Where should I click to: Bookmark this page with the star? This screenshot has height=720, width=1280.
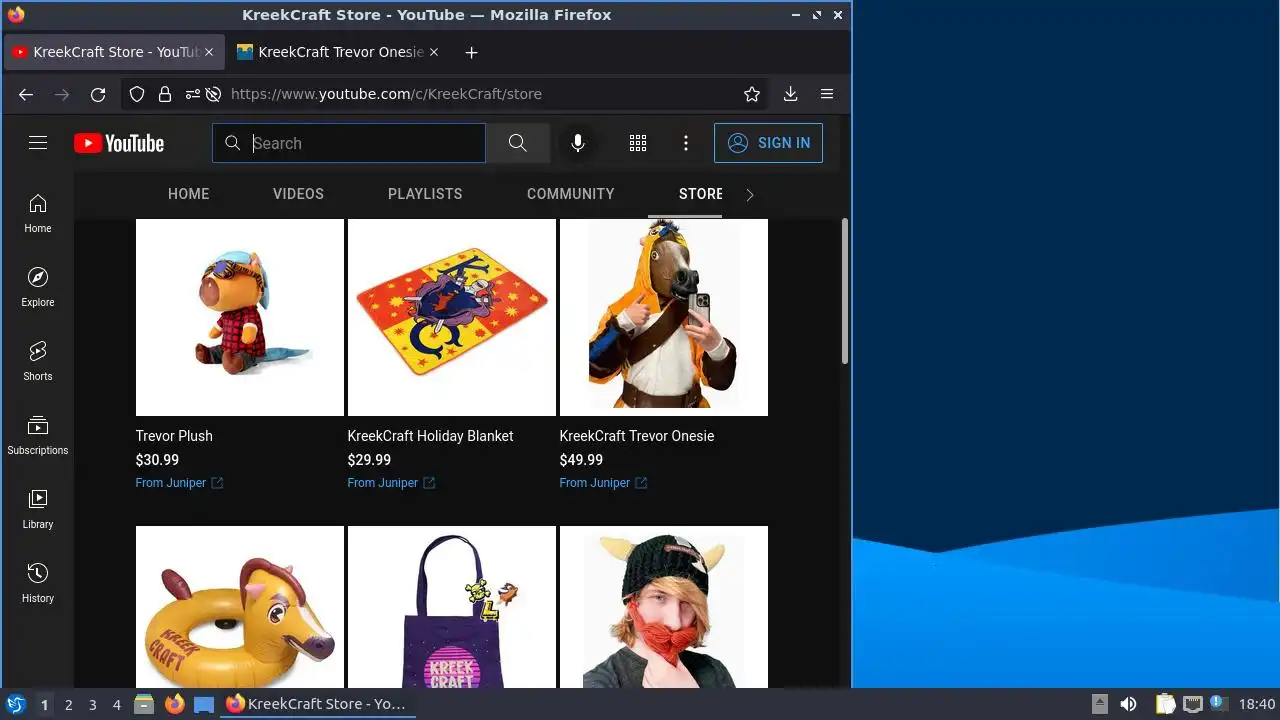point(752,94)
